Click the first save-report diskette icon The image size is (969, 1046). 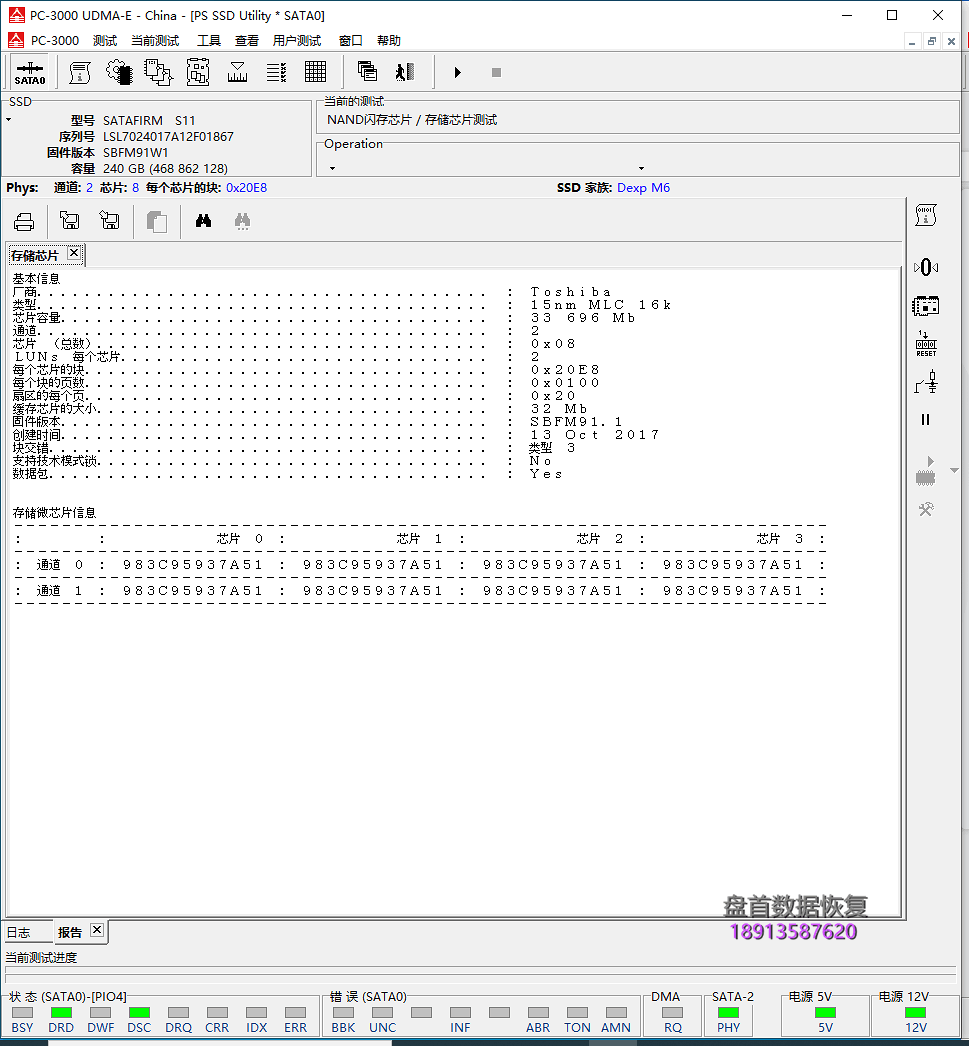click(x=69, y=220)
